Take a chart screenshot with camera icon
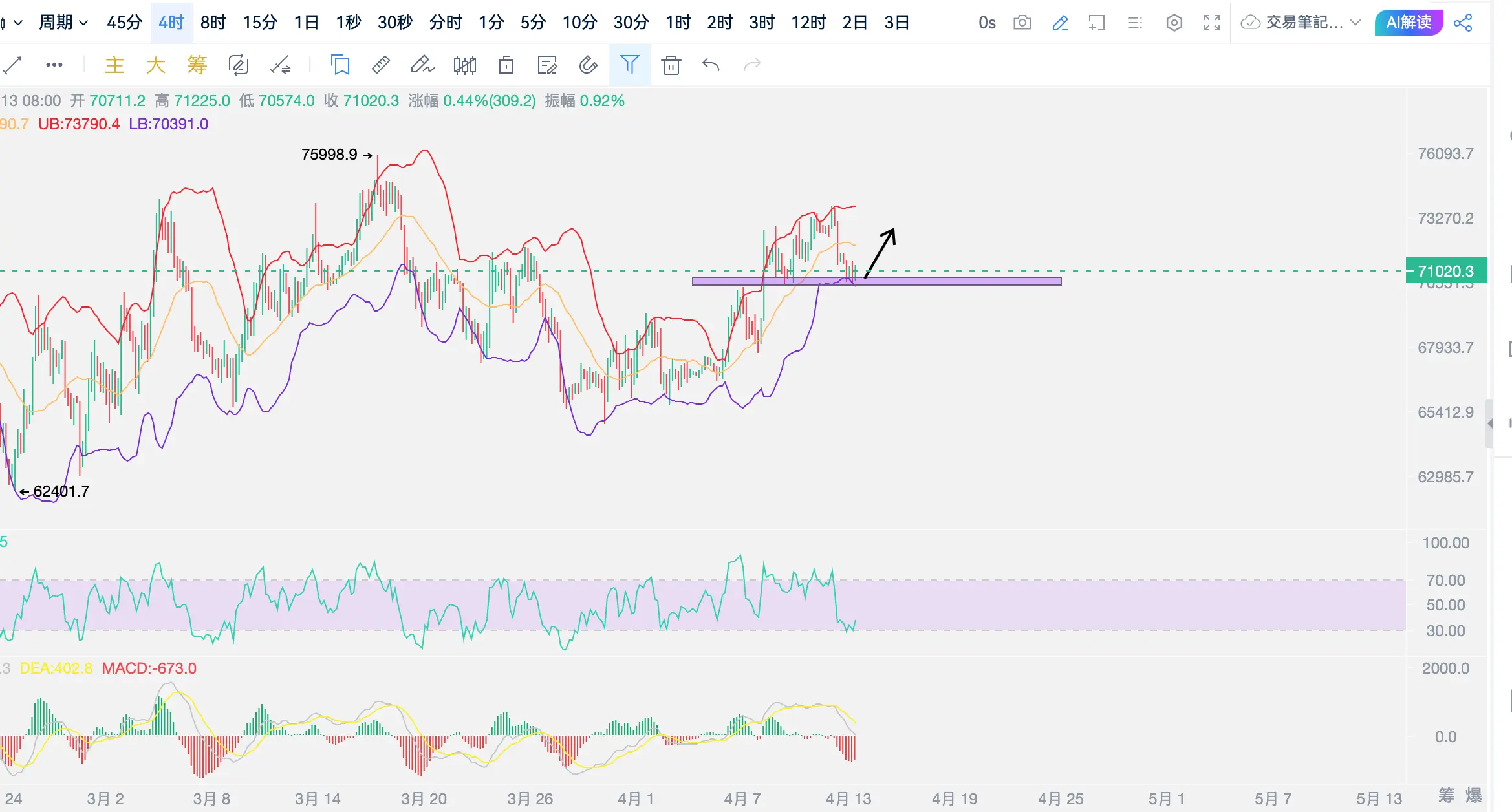This screenshot has width=1512, height=812. coord(1022,23)
